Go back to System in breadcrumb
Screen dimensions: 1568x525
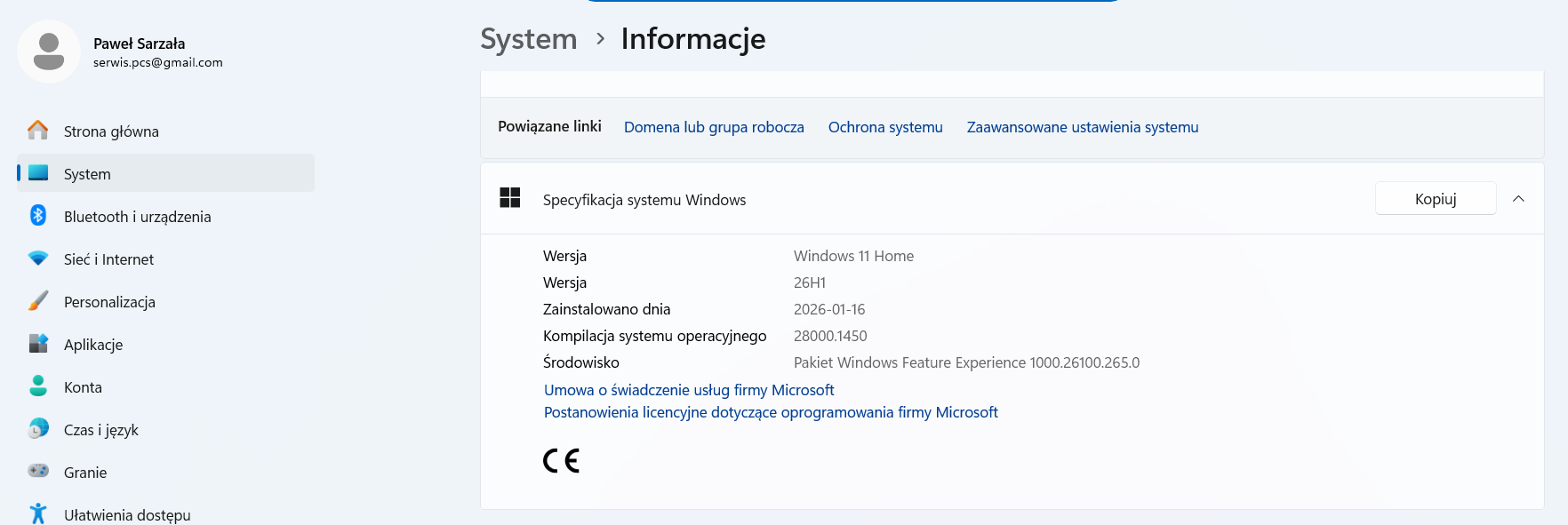point(529,39)
